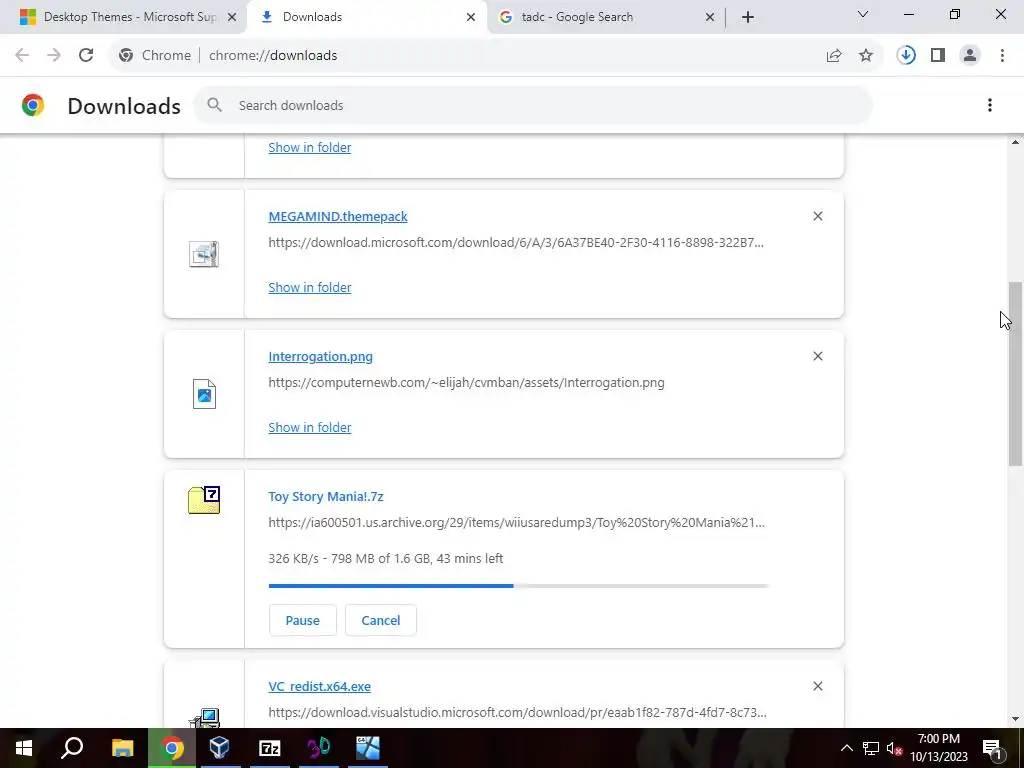1024x768 pixels.
Task: Open 7-Zip from the taskbar
Action: coord(269,748)
